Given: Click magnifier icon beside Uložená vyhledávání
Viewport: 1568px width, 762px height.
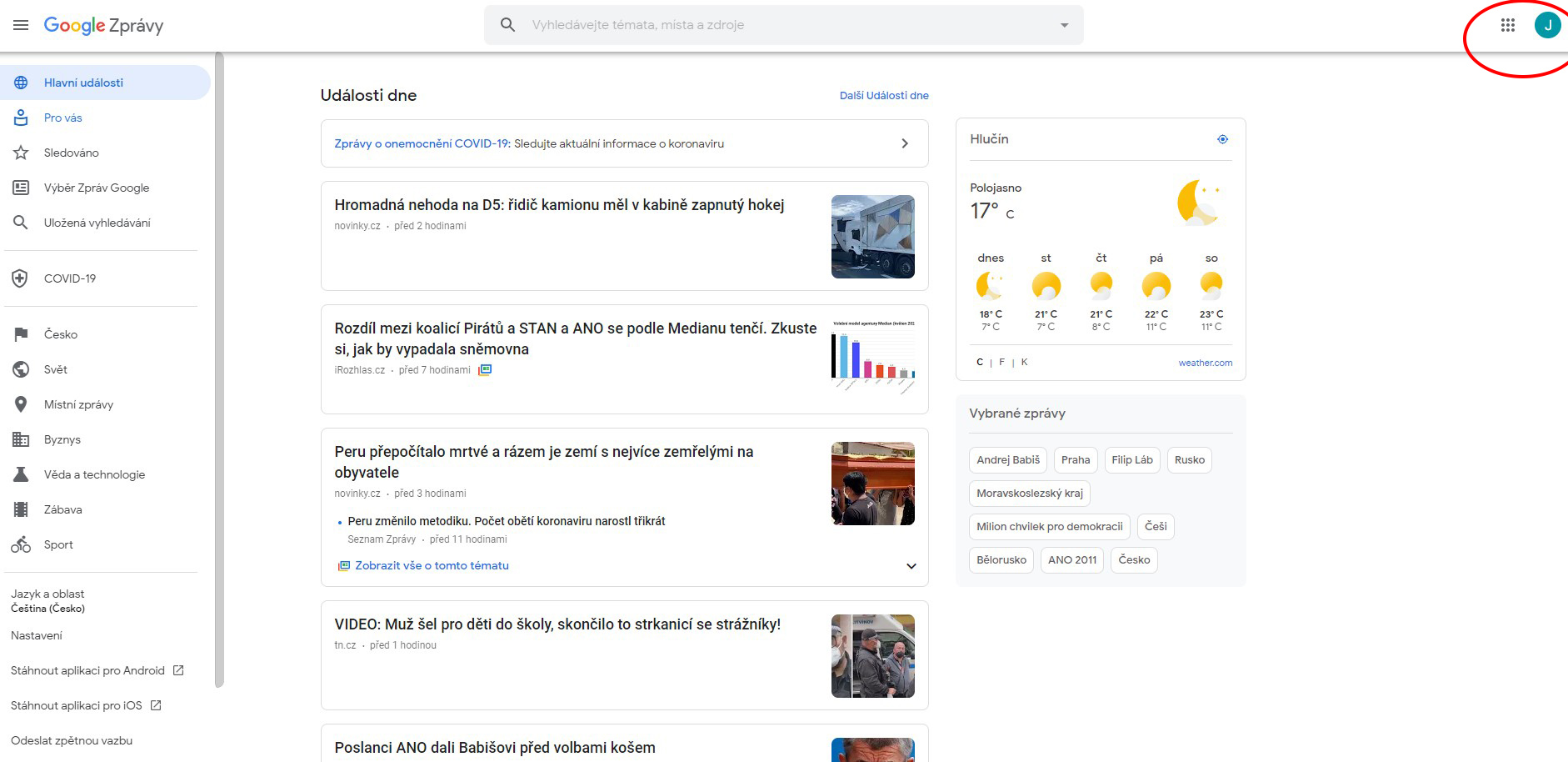Looking at the screenshot, I should [x=21, y=223].
